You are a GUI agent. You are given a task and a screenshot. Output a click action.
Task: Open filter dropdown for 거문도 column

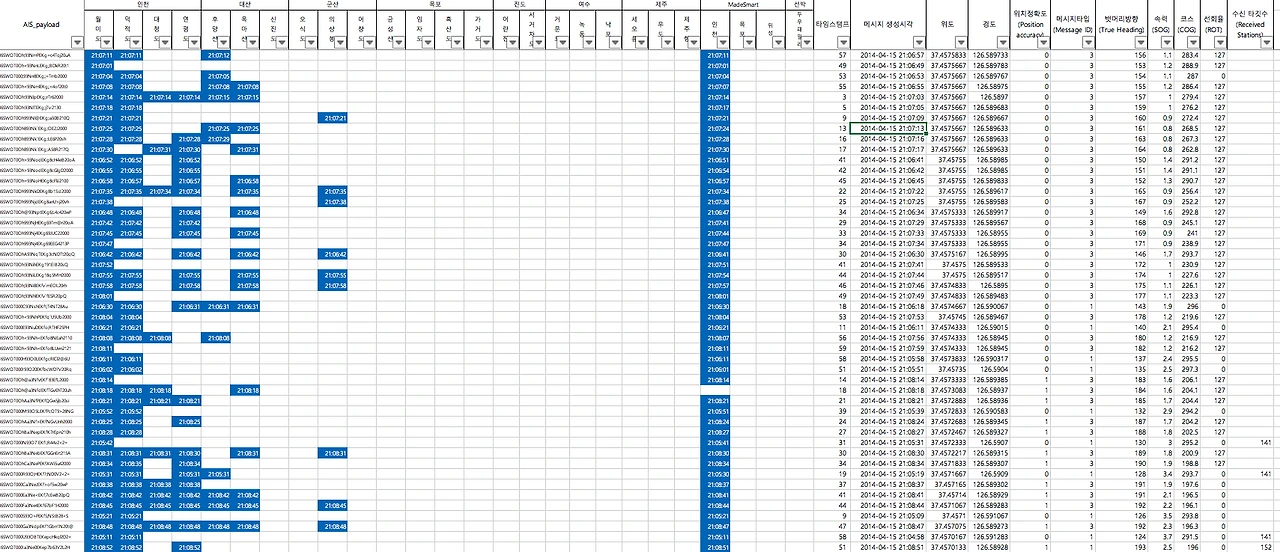(565, 44)
